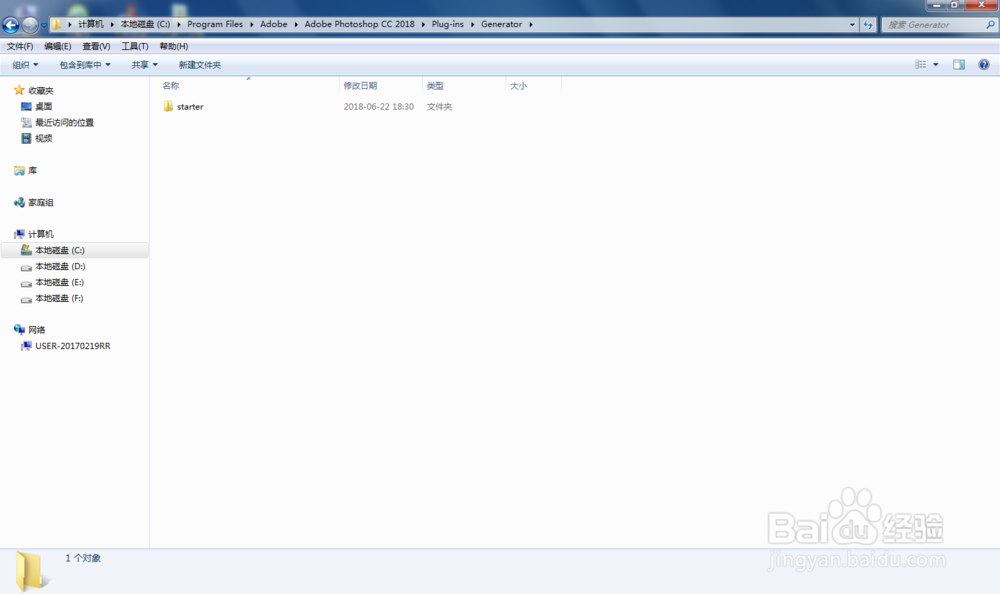The height and width of the screenshot is (594, 1000).
Task: Click the help question mark icon
Action: point(984,64)
